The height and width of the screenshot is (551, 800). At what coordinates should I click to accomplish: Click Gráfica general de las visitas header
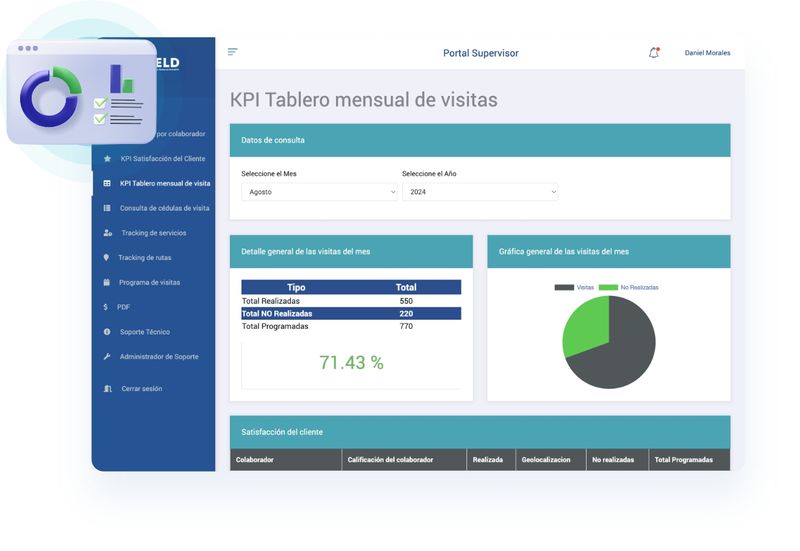point(609,251)
